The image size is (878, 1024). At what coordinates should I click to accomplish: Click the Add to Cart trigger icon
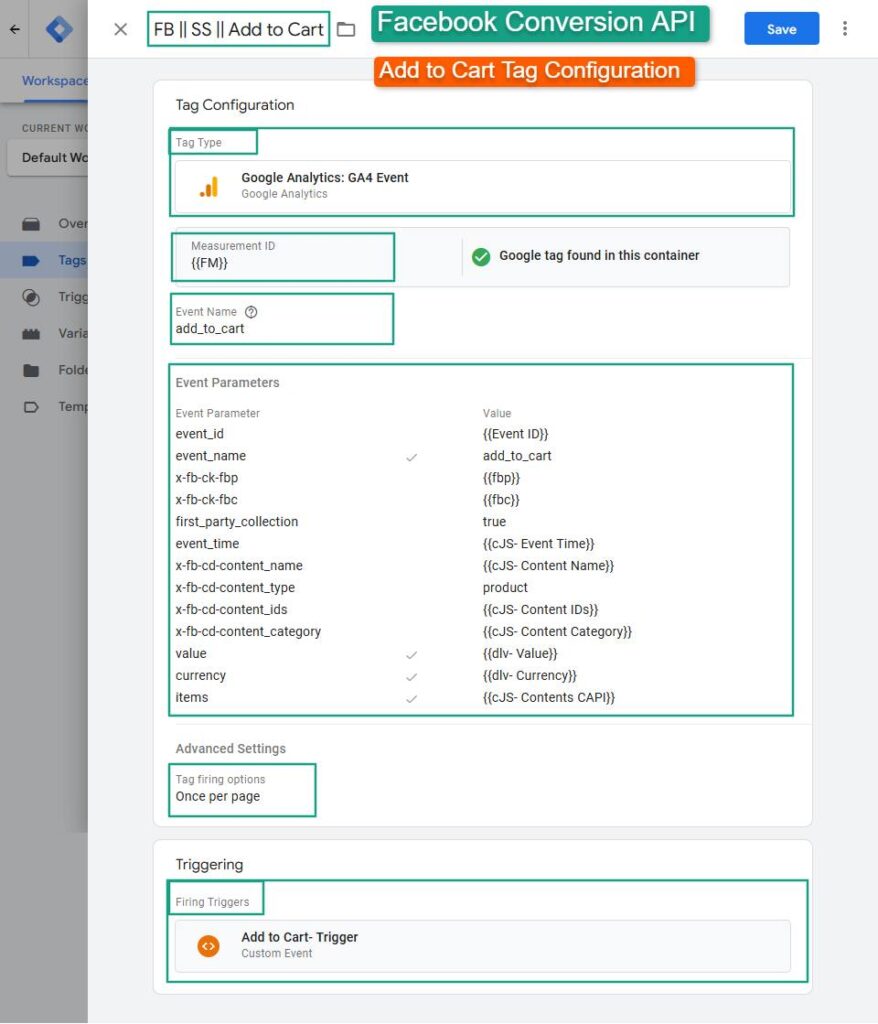point(208,946)
